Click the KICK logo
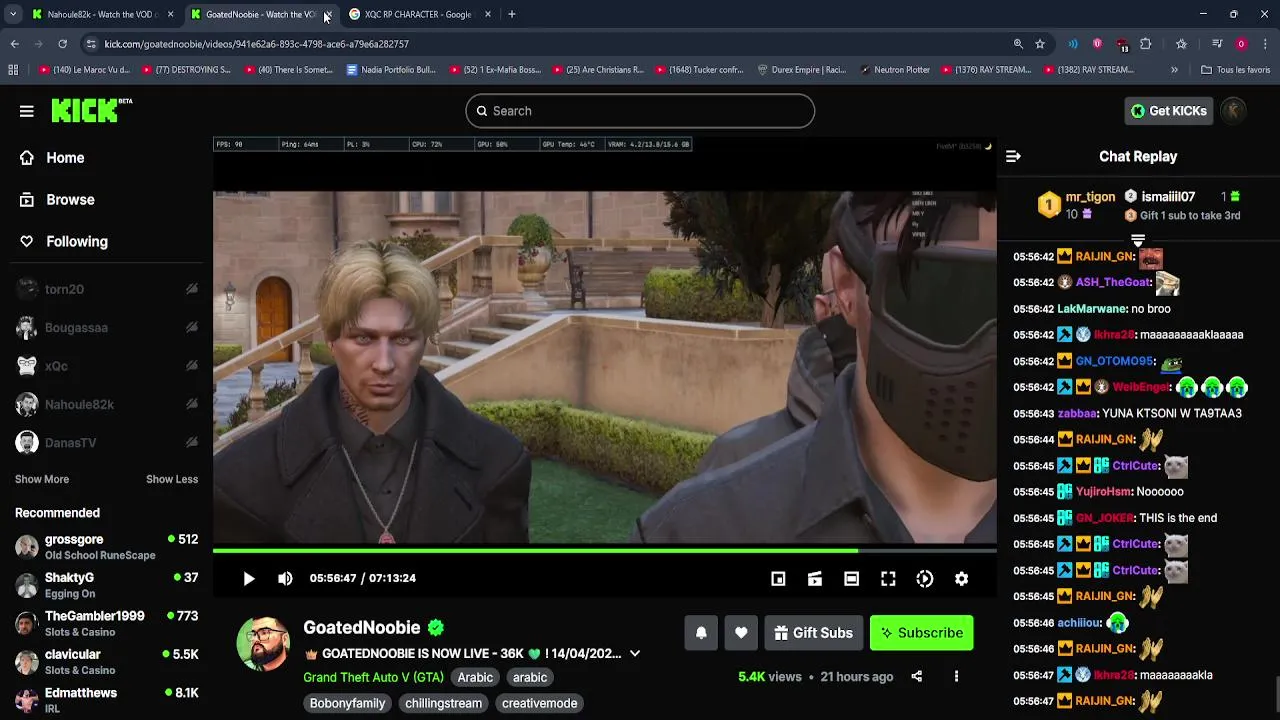1280x720 pixels. coord(91,110)
